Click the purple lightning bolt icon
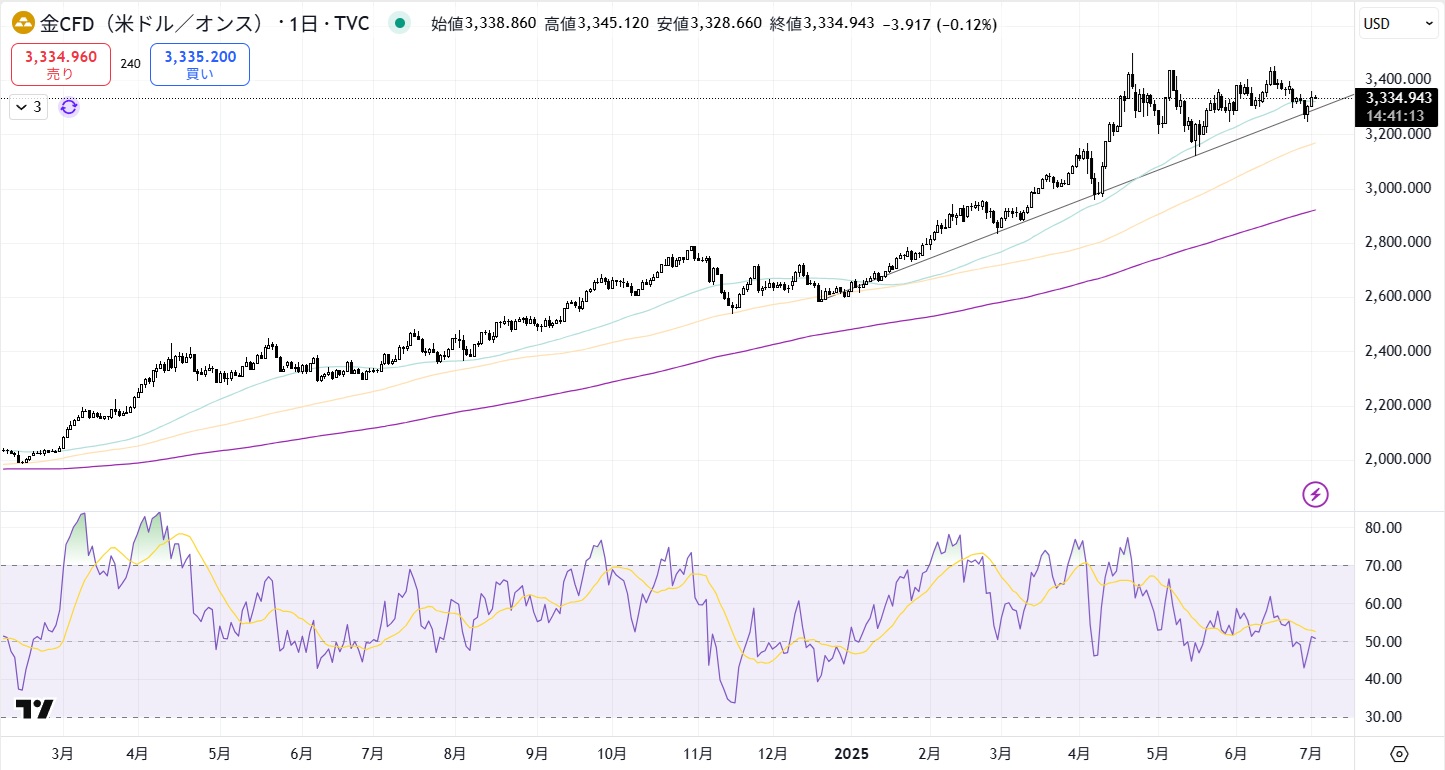1445x770 pixels. pos(1315,494)
